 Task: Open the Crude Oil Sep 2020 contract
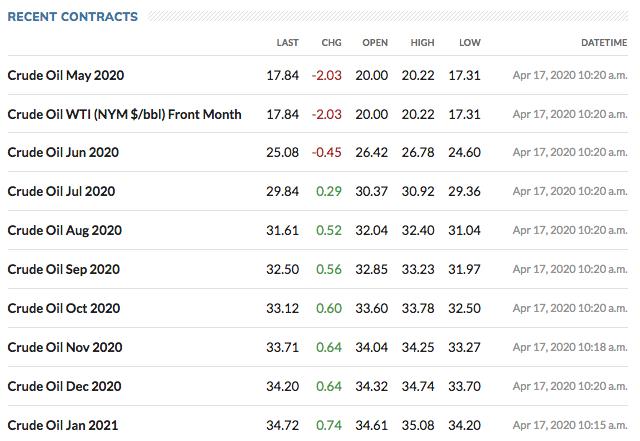pos(64,270)
